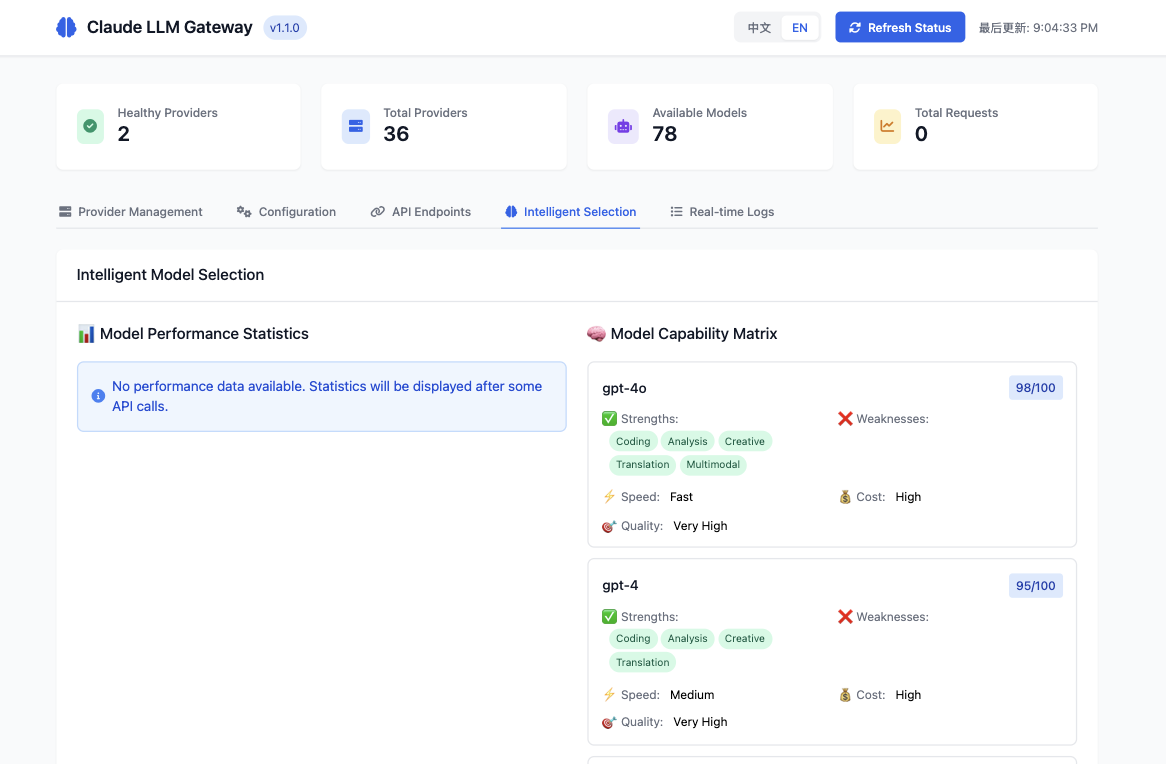Click the chart Total Requests icon
The height and width of the screenshot is (764, 1166).
tap(887, 126)
